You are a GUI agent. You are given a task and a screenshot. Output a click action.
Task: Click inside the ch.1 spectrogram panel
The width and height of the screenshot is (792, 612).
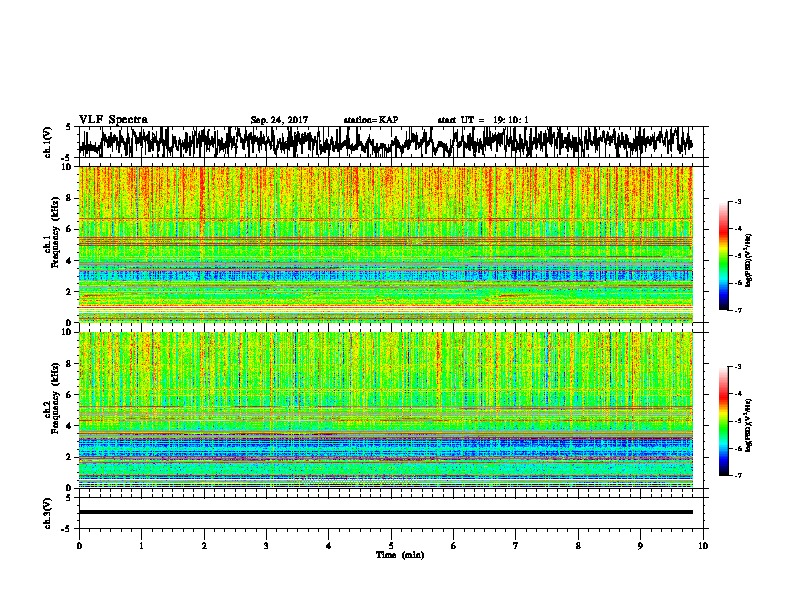click(385, 244)
